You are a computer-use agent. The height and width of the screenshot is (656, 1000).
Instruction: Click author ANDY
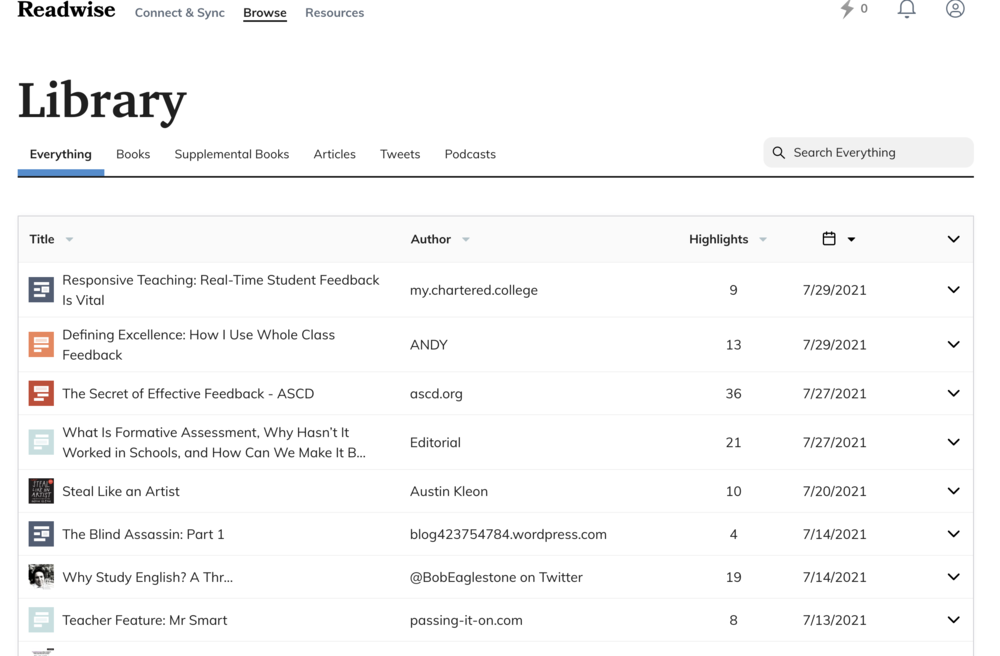point(429,345)
